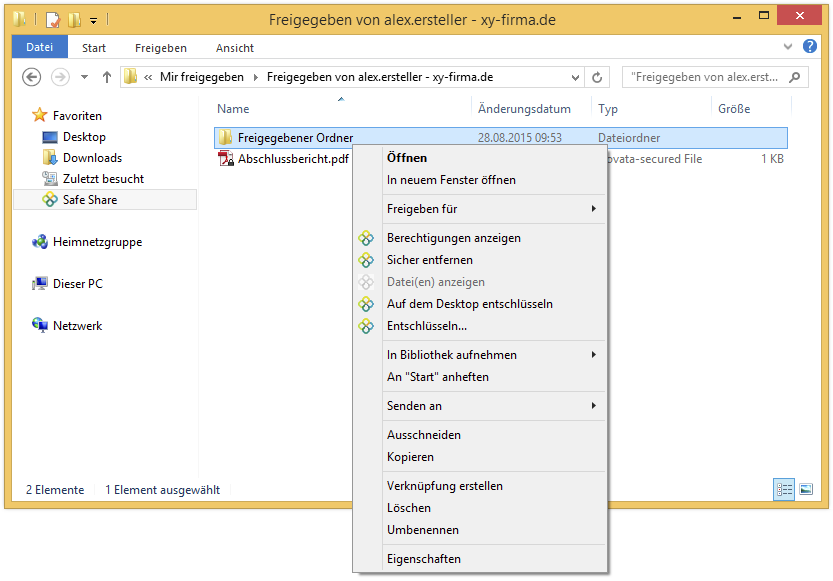
Task: Click the Safe Share icon beside Sicher entfernen
Action: [x=366, y=260]
